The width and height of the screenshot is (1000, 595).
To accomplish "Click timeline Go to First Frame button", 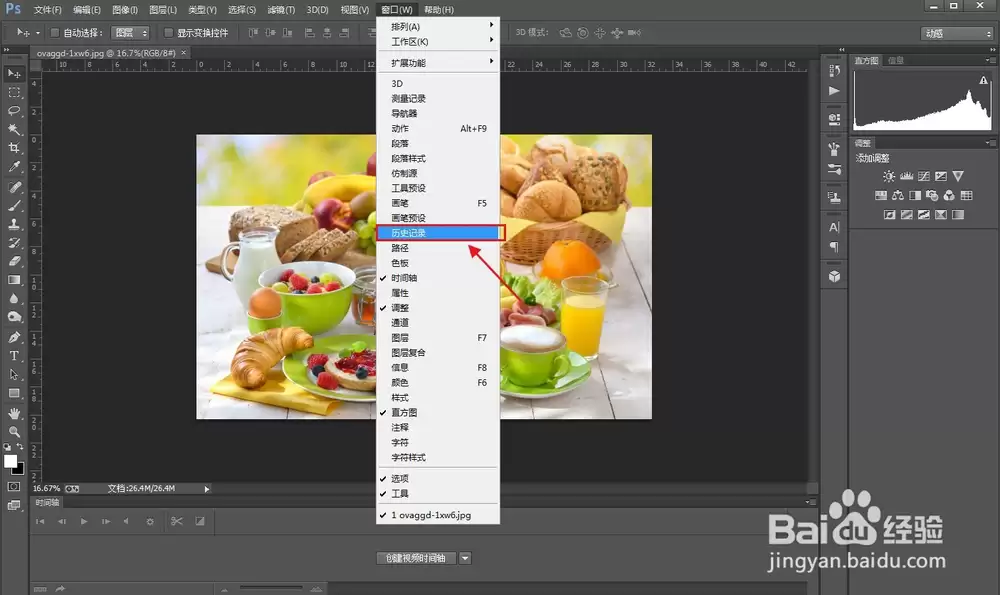I will pos(40,521).
